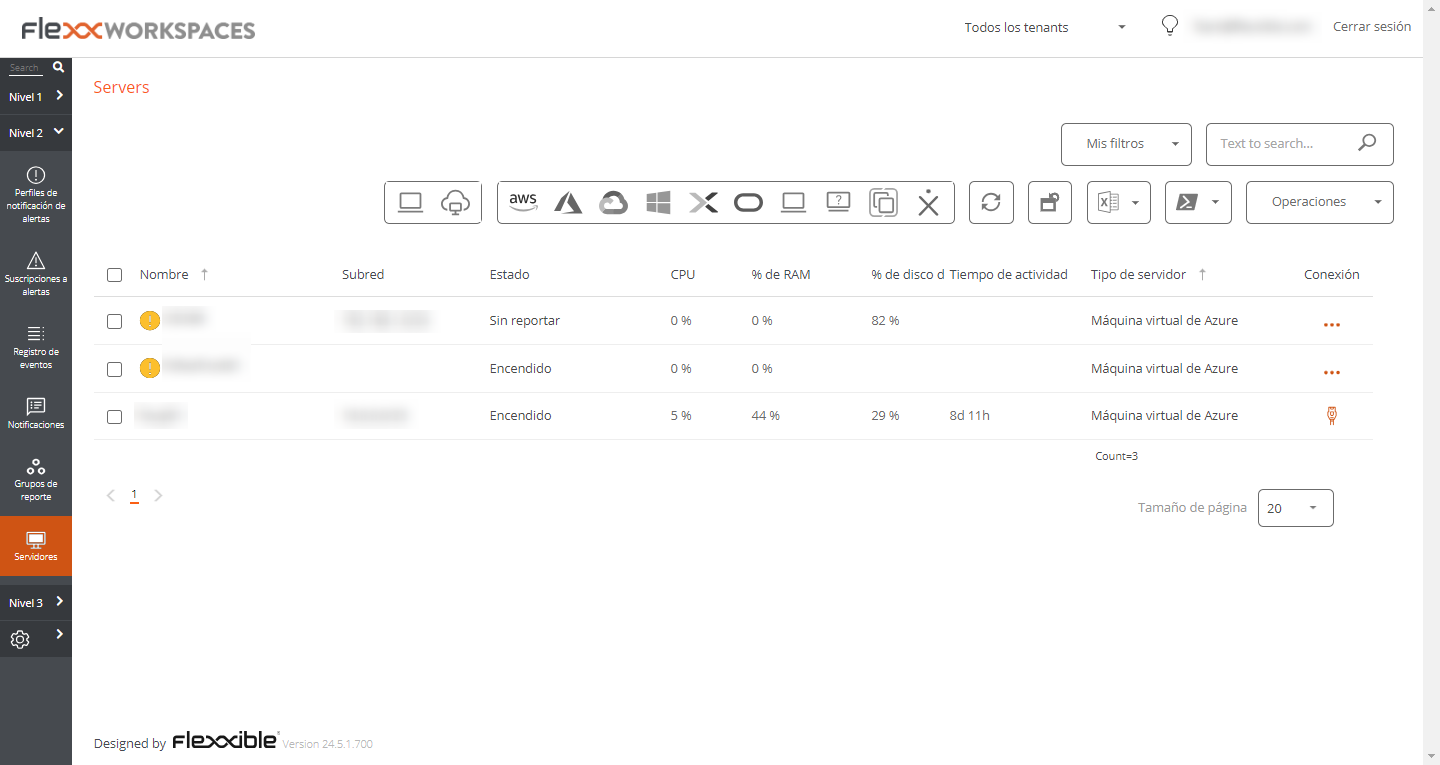
Task: Toggle the select-all checkbox in table header
Action: [x=115, y=275]
